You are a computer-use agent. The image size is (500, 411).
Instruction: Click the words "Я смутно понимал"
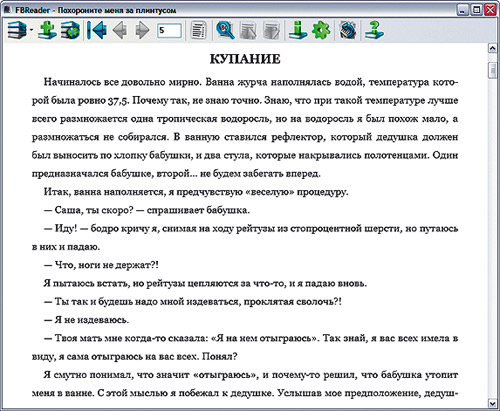(87, 375)
